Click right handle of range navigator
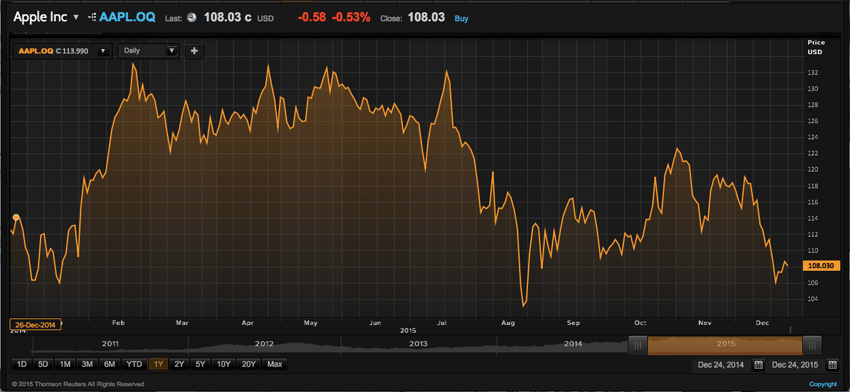Screen dimensions: 850x392 click(812, 344)
